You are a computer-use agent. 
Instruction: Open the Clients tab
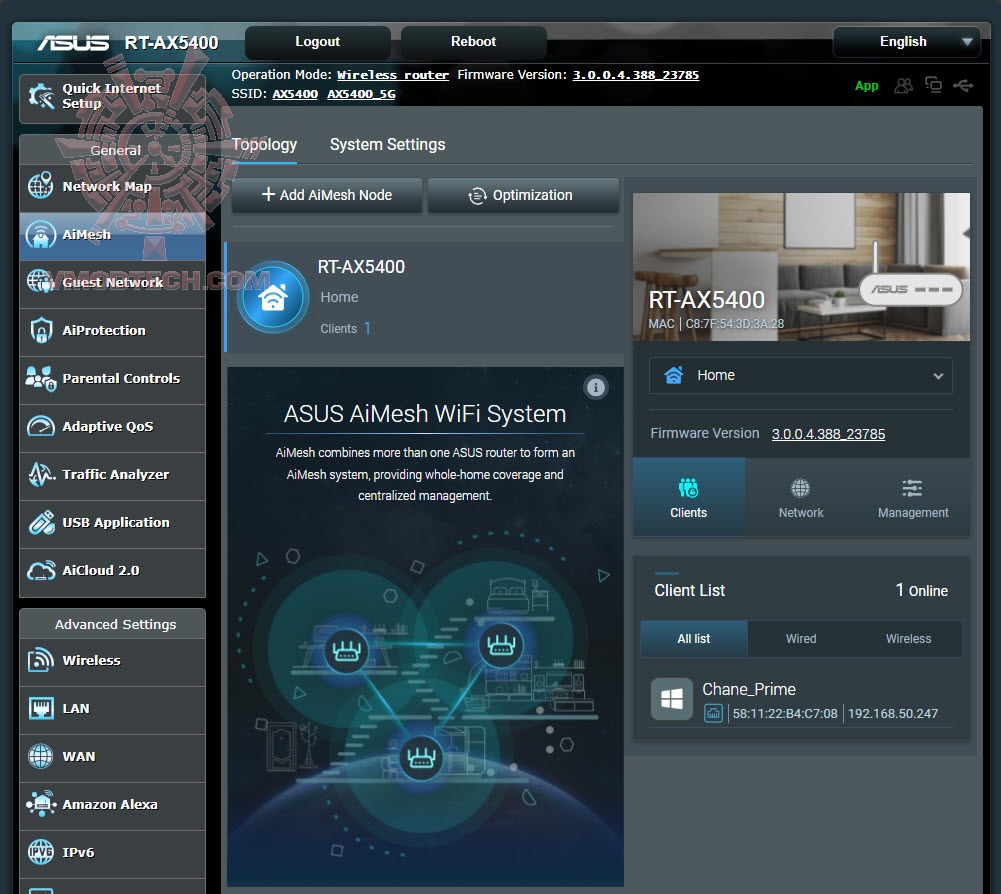pyautogui.click(x=688, y=497)
